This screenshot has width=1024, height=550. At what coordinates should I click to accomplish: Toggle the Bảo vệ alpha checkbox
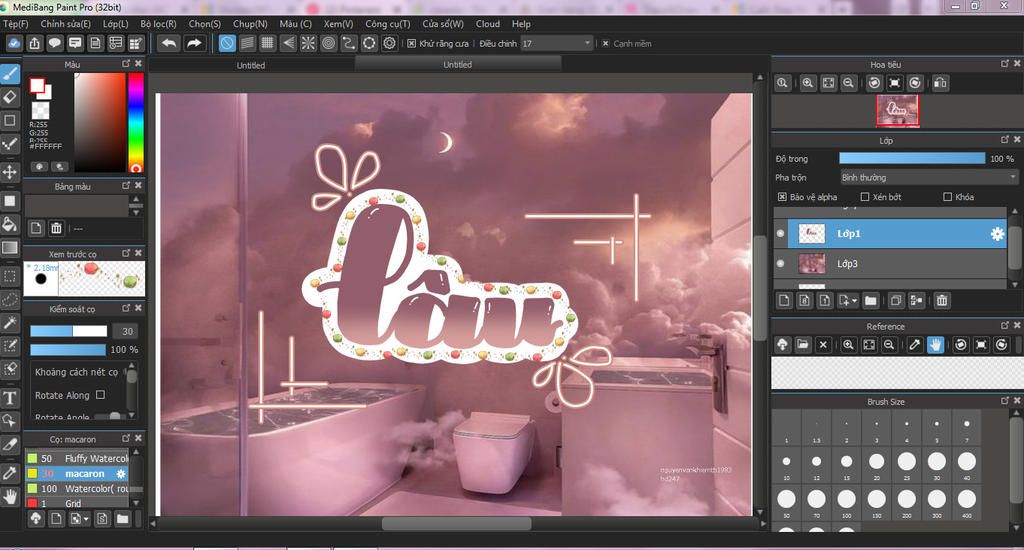point(782,197)
